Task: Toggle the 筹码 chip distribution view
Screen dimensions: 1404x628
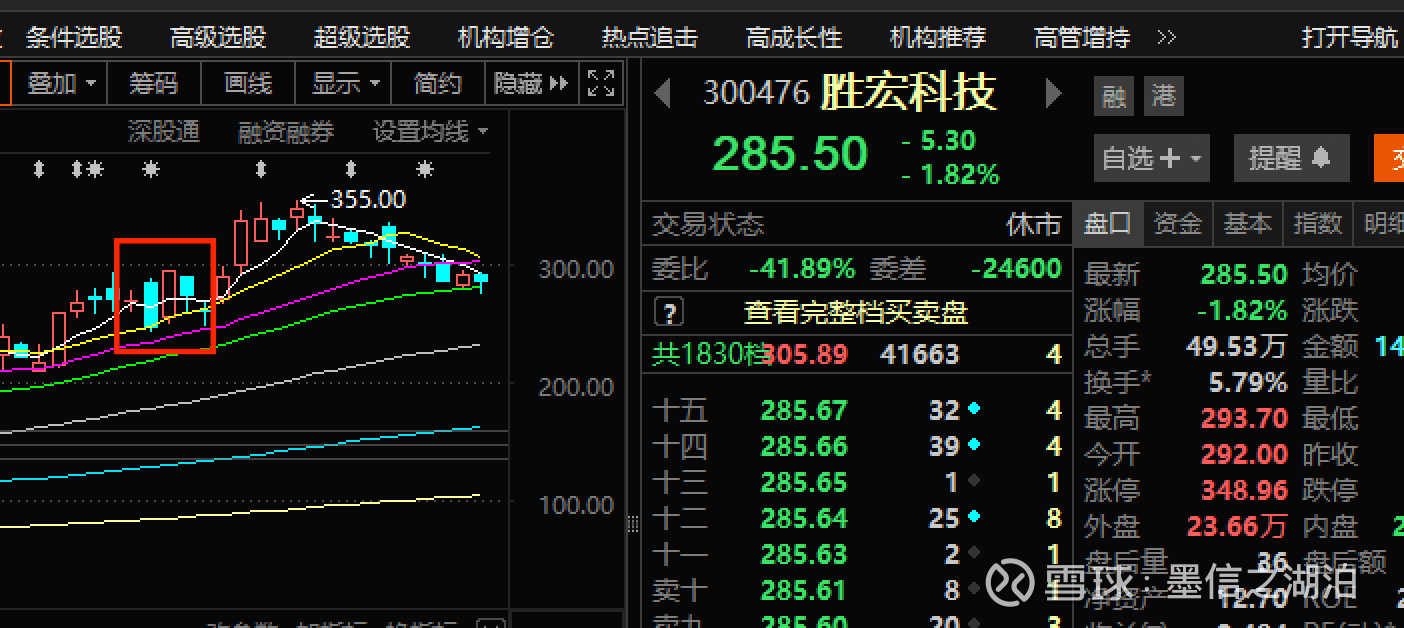Action: point(153,83)
